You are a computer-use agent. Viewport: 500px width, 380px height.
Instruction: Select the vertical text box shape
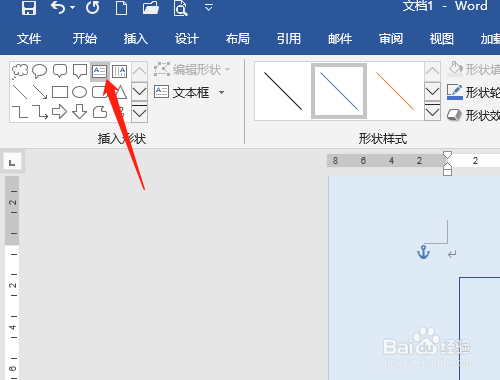tap(119, 71)
